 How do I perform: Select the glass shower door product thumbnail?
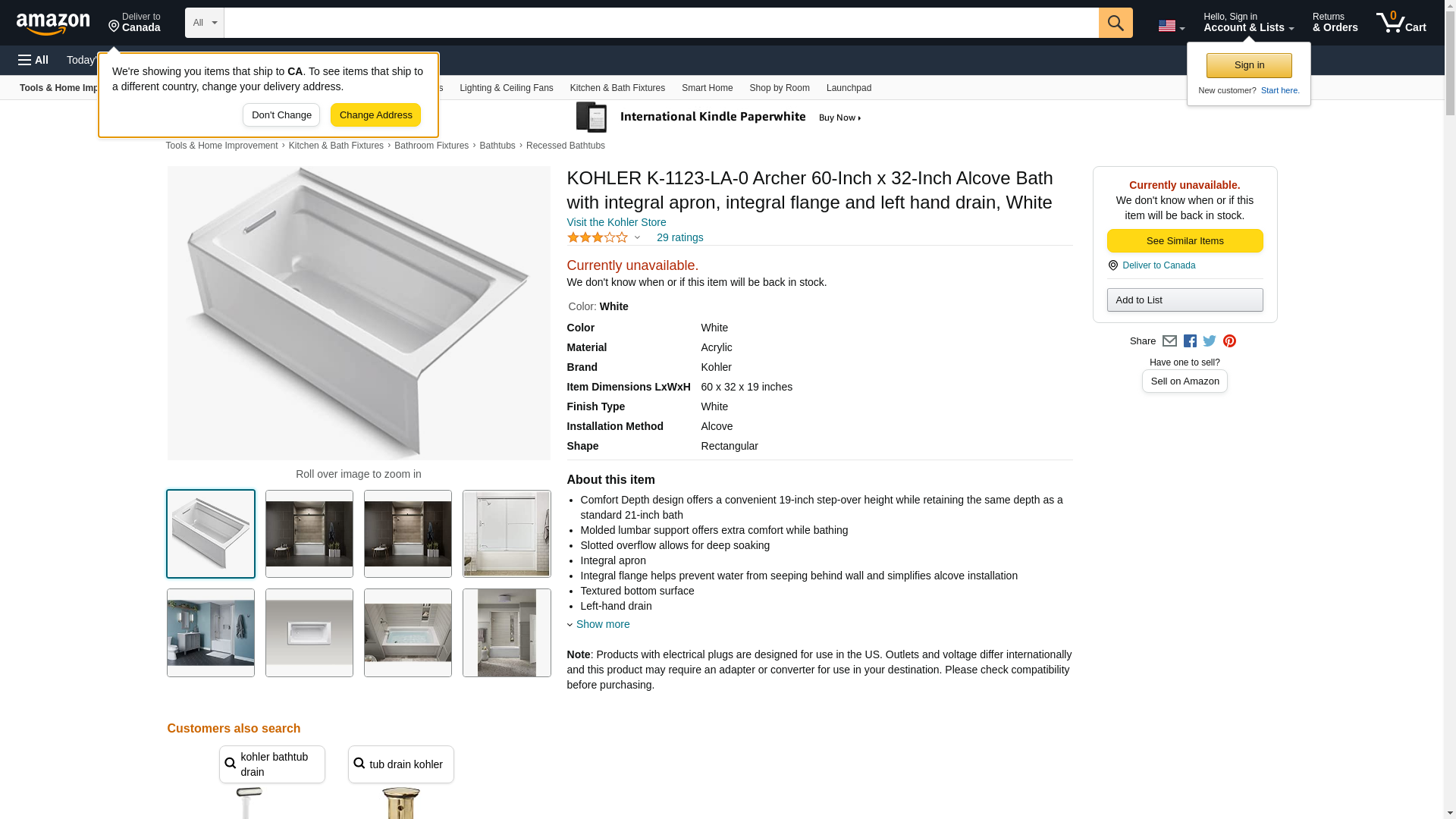[x=507, y=534]
